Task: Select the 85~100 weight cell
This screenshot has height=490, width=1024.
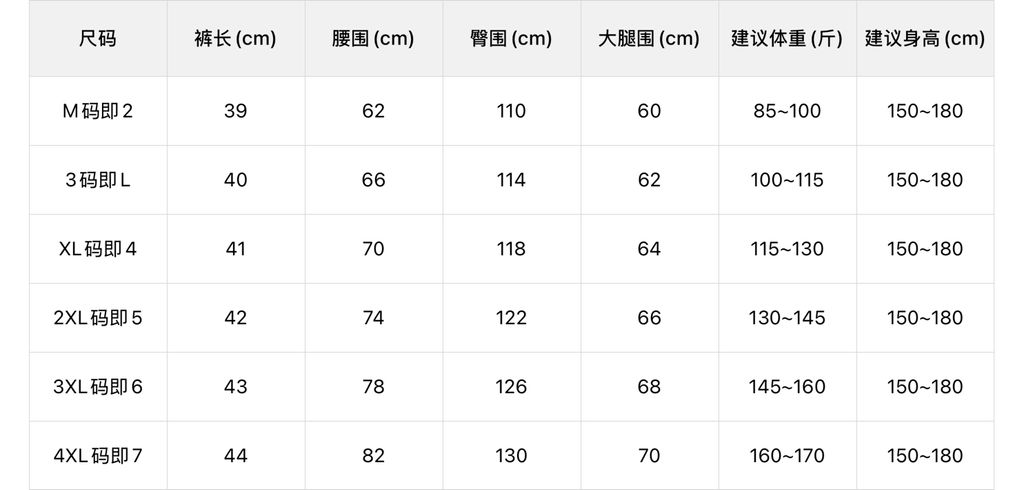Action: tap(788, 111)
